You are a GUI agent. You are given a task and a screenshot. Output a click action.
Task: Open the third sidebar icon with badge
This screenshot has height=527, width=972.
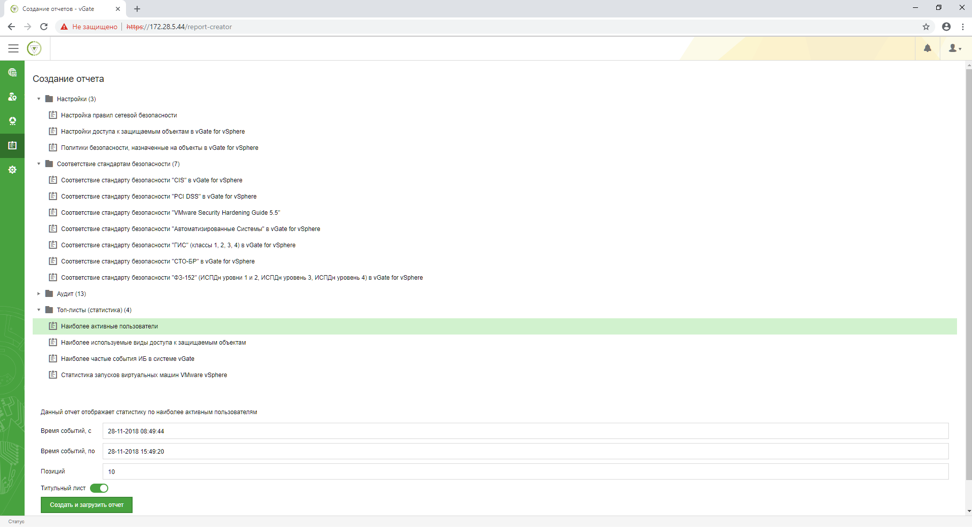point(12,121)
